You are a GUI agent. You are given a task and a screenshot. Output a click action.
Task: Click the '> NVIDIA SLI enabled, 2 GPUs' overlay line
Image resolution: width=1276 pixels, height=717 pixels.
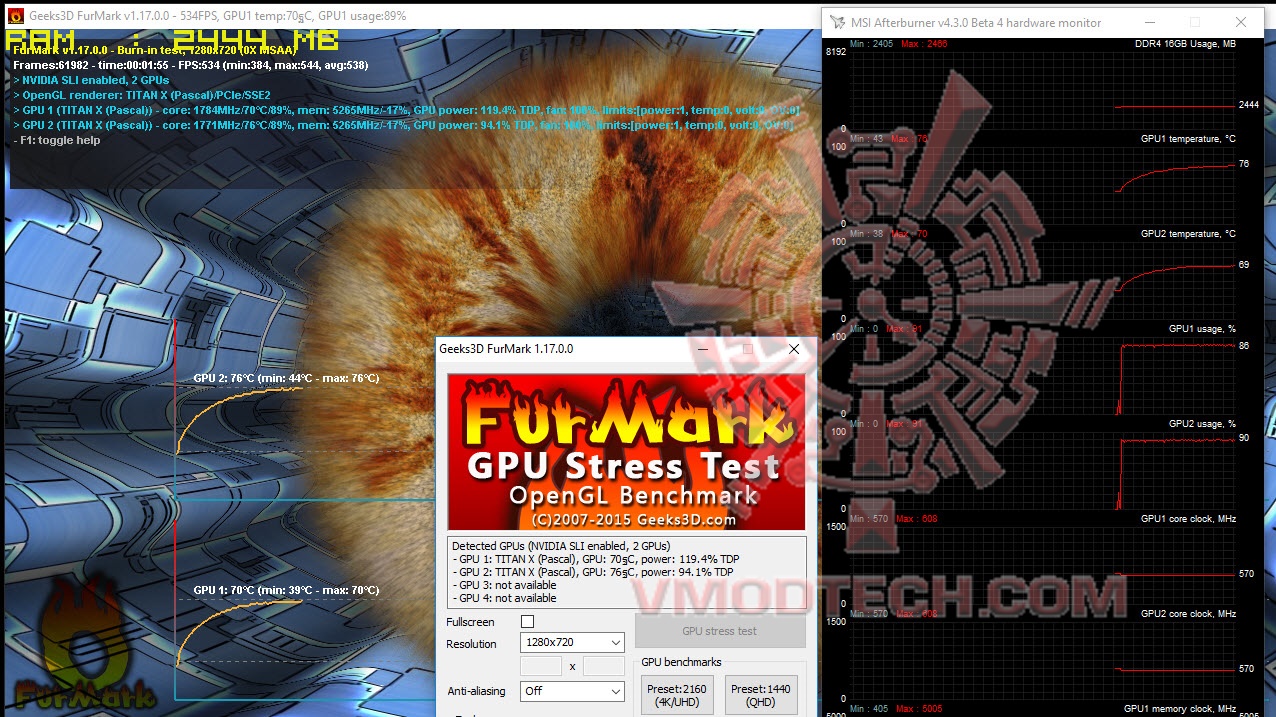point(91,80)
